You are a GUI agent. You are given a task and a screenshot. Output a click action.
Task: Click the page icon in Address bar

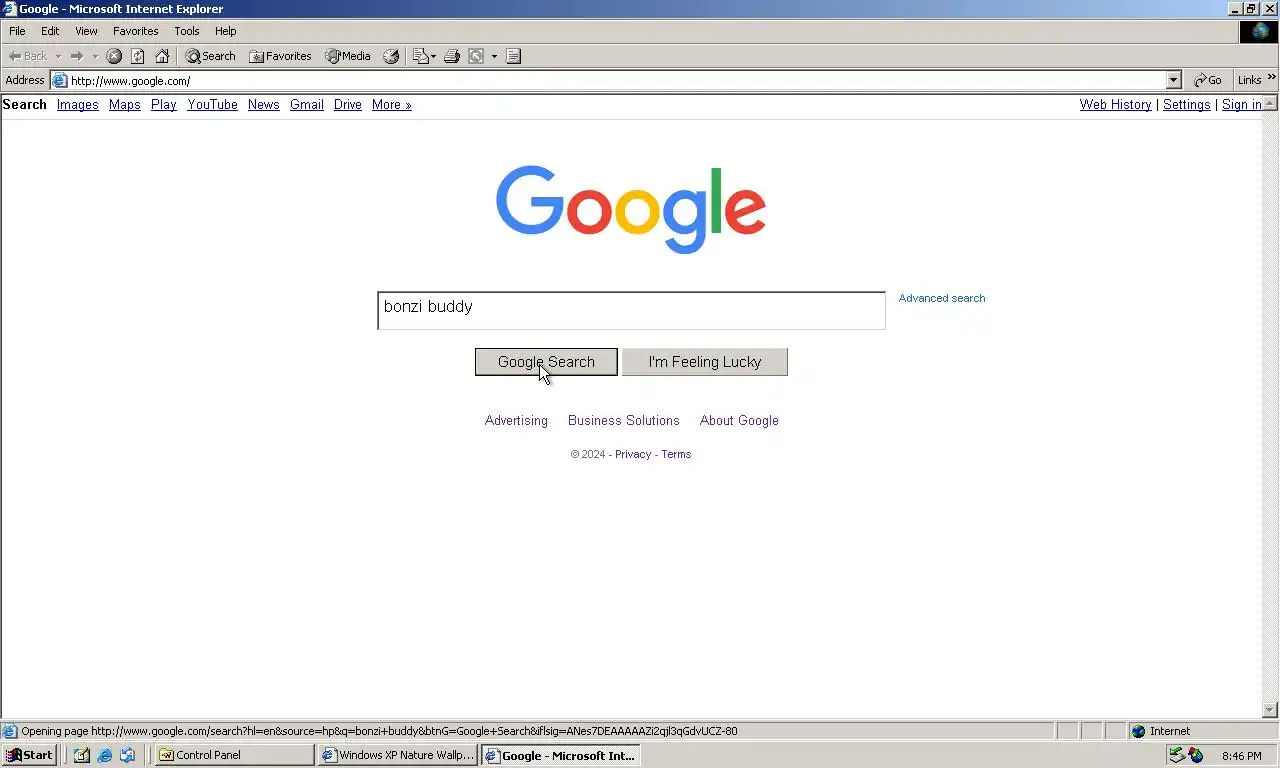tap(60, 80)
